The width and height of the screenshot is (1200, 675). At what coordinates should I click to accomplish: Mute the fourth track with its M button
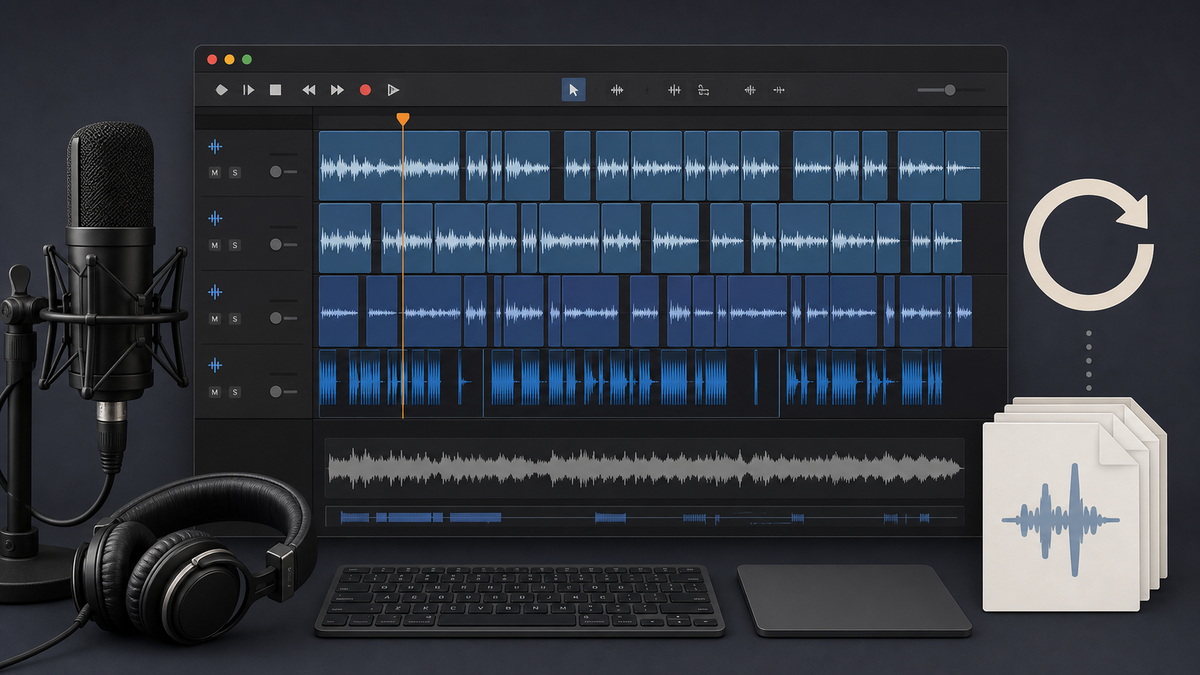[214, 391]
